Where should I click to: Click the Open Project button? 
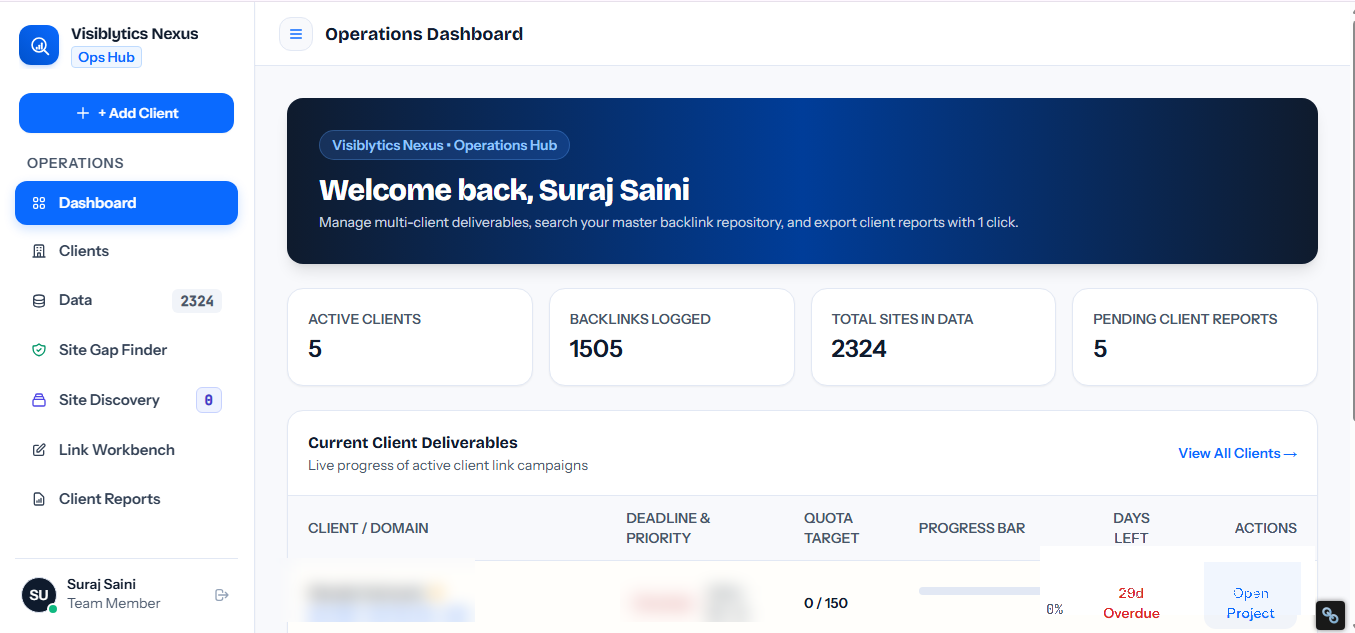1251,603
